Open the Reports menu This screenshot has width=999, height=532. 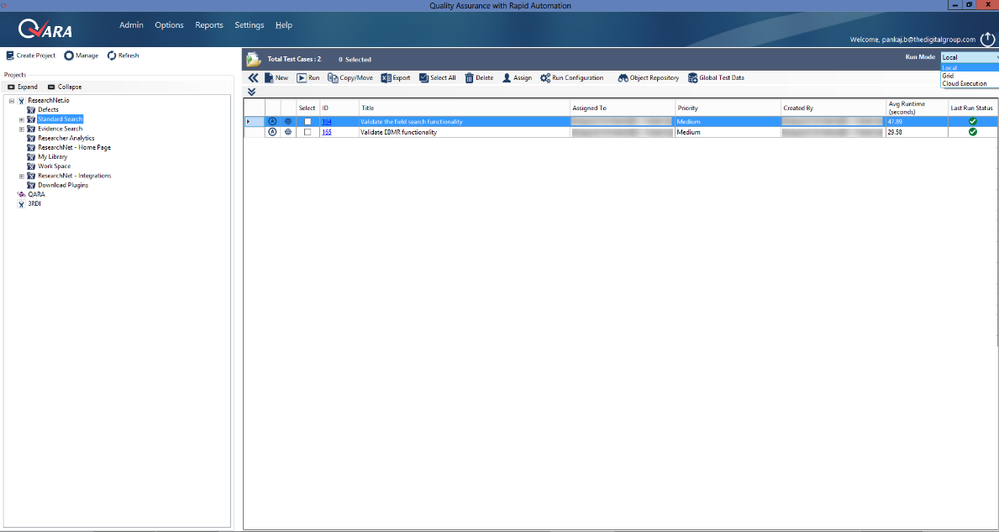click(x=209, y=25)
